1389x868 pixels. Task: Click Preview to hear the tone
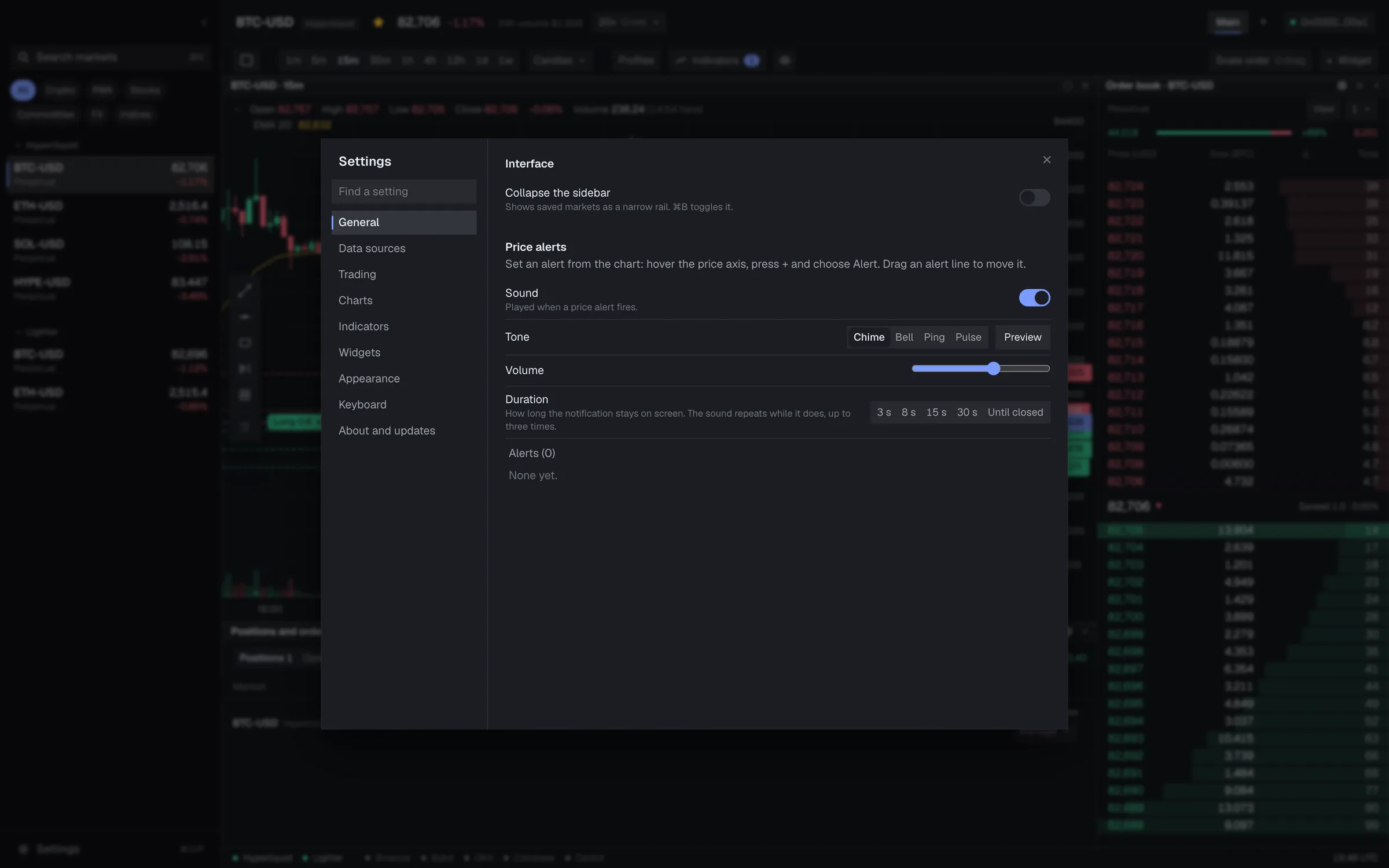1023,337
